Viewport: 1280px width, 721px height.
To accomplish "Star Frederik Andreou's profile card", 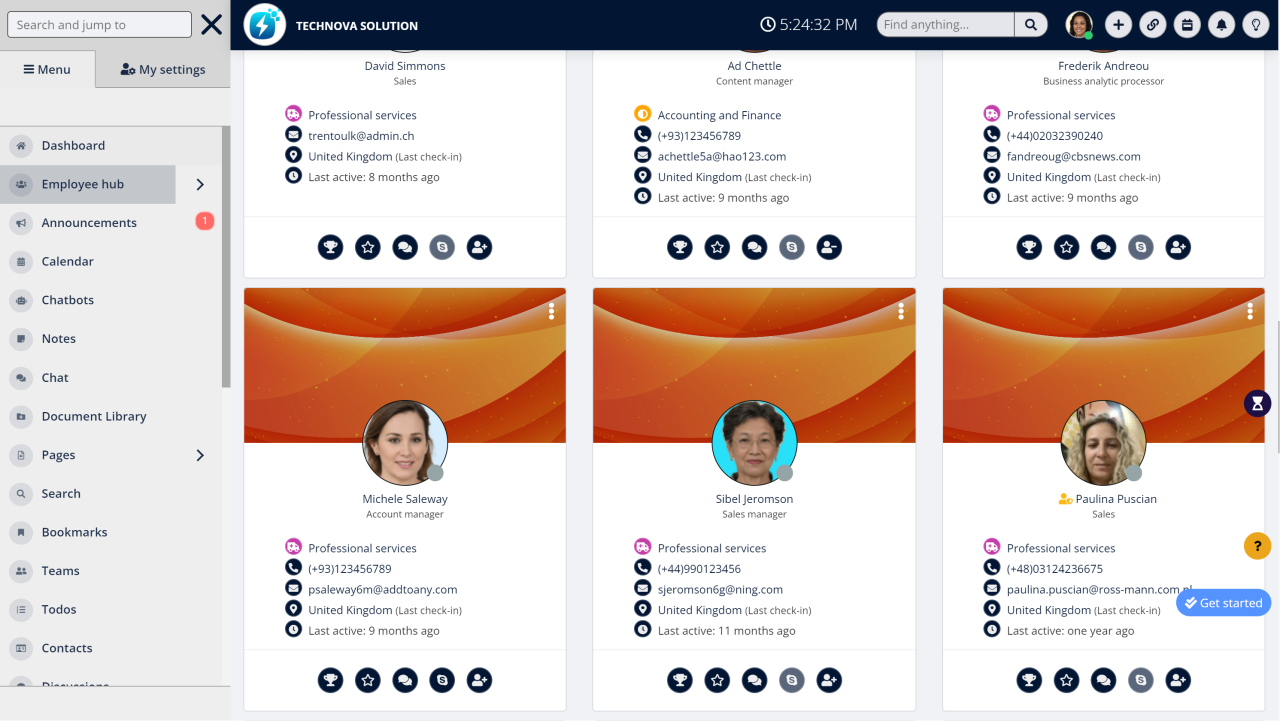I will tap(1066, 246).
